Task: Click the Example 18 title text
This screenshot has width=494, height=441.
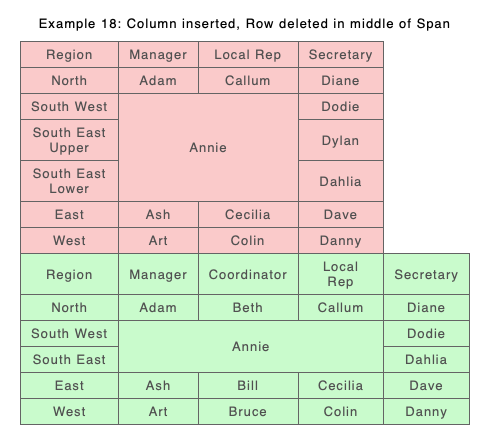Action: click(244, 24)
